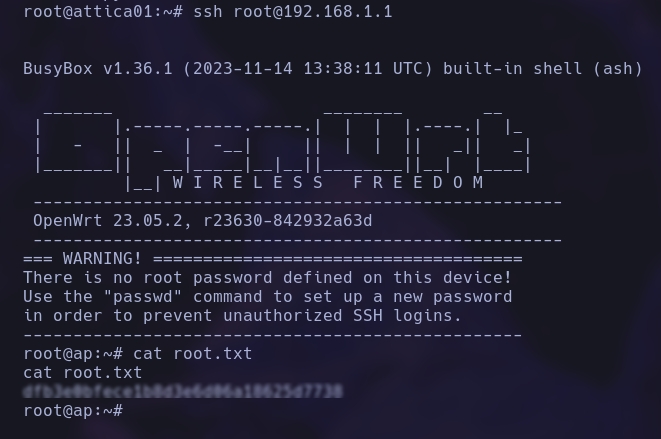
Task: Click the "no root password defined" message
Action: point(267,277)
